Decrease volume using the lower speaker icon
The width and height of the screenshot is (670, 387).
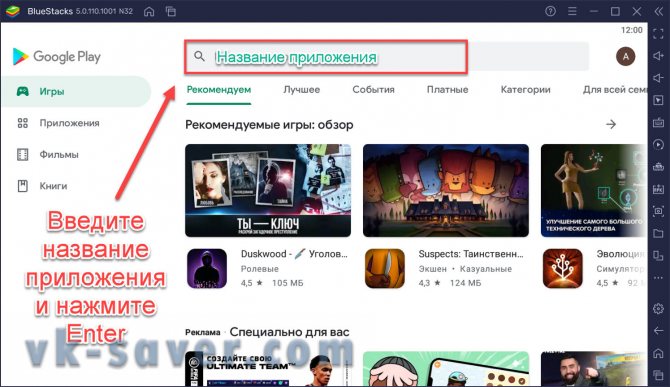[658, 78]
